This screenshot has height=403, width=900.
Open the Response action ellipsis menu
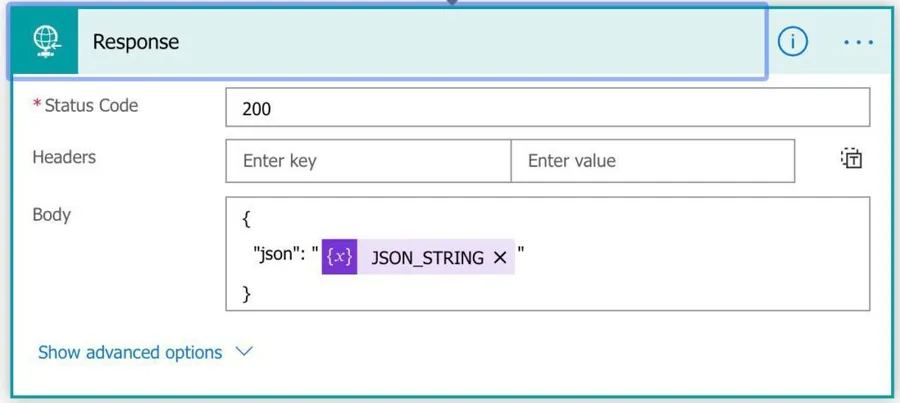(858, 42)
